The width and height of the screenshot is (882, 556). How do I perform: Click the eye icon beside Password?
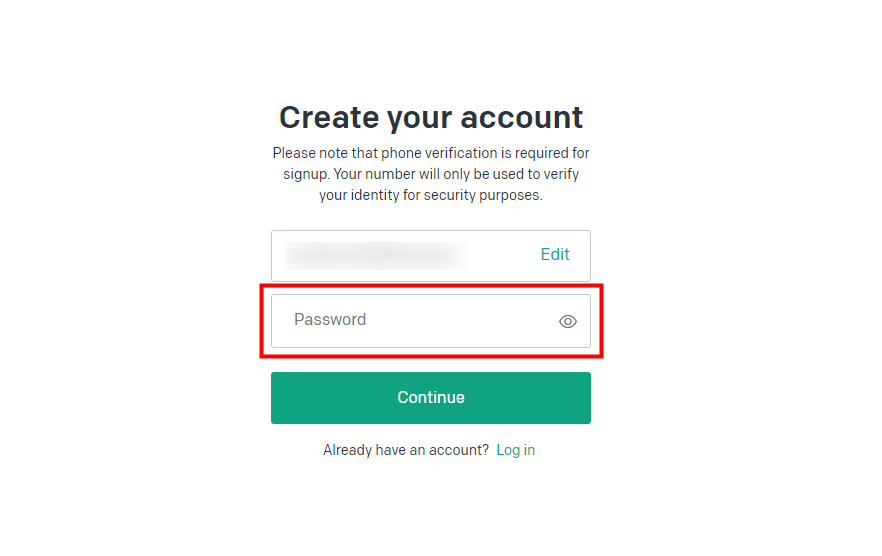pyautogui.click(x=568, y=321)
